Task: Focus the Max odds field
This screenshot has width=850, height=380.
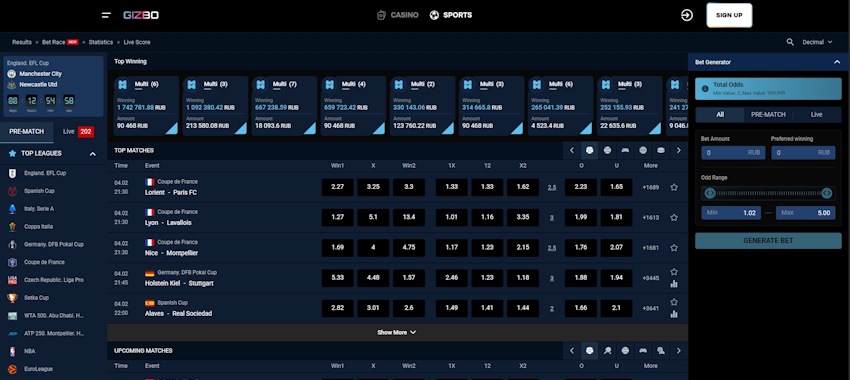Action: click(x=806, y=213)
